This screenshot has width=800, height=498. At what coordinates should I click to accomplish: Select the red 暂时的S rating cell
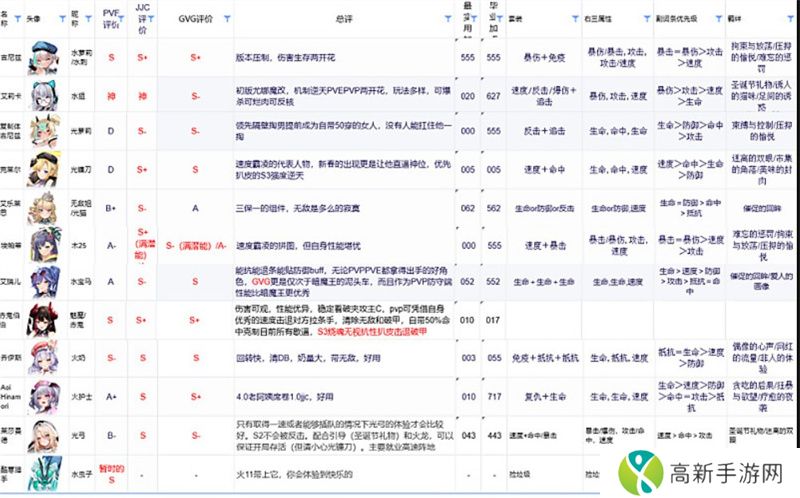111,474
